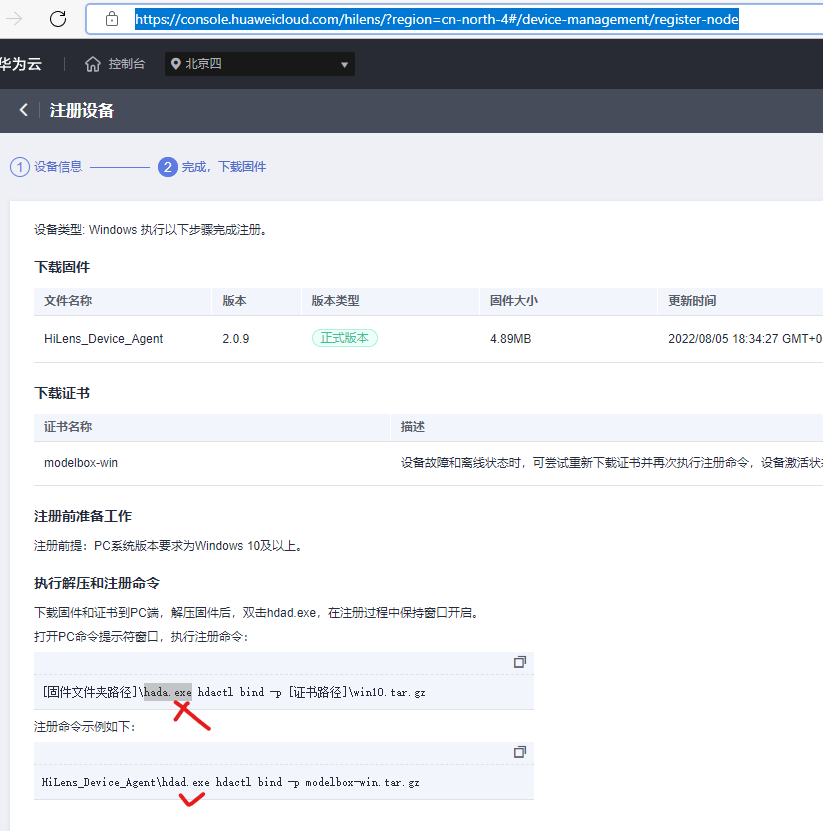
Task: Click the 下载证书 section heading
Action: coord(62,393)
